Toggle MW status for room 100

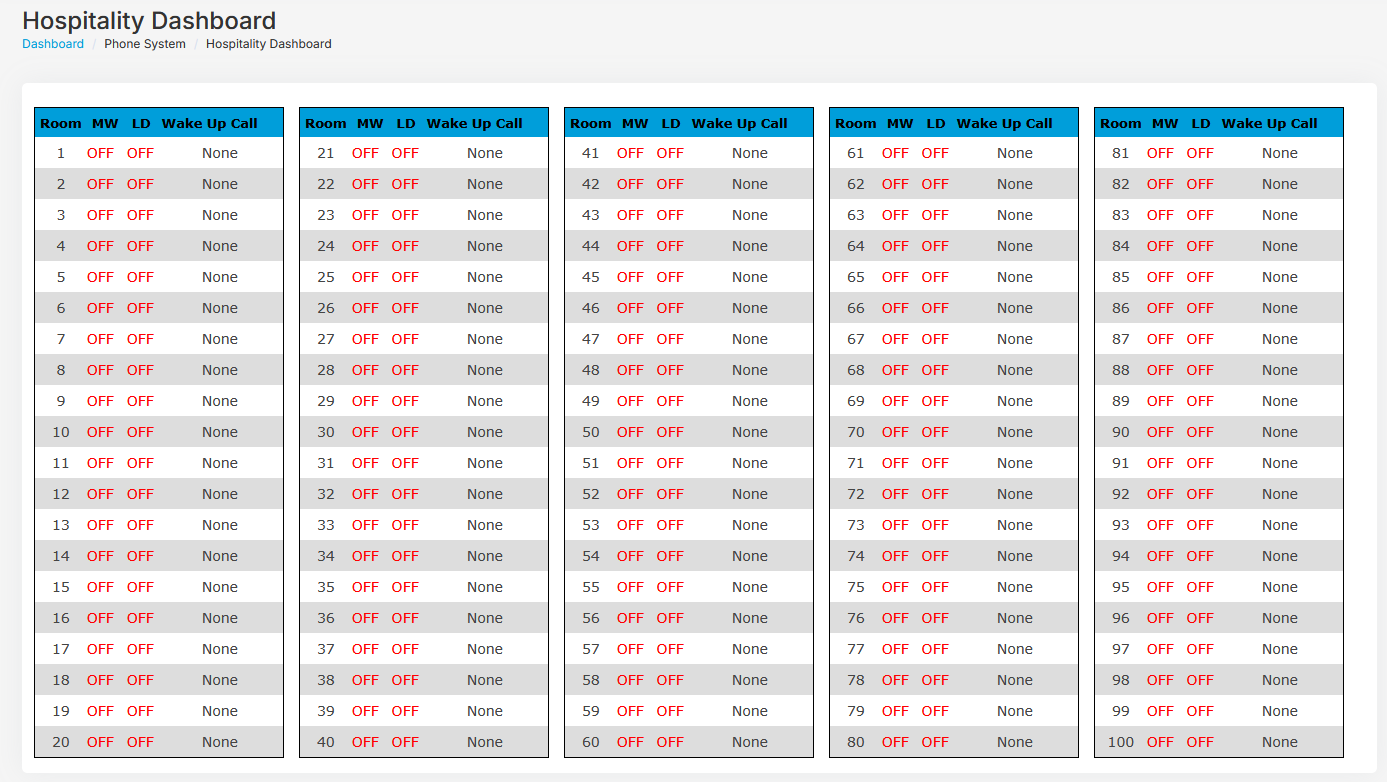(1159, 741)
